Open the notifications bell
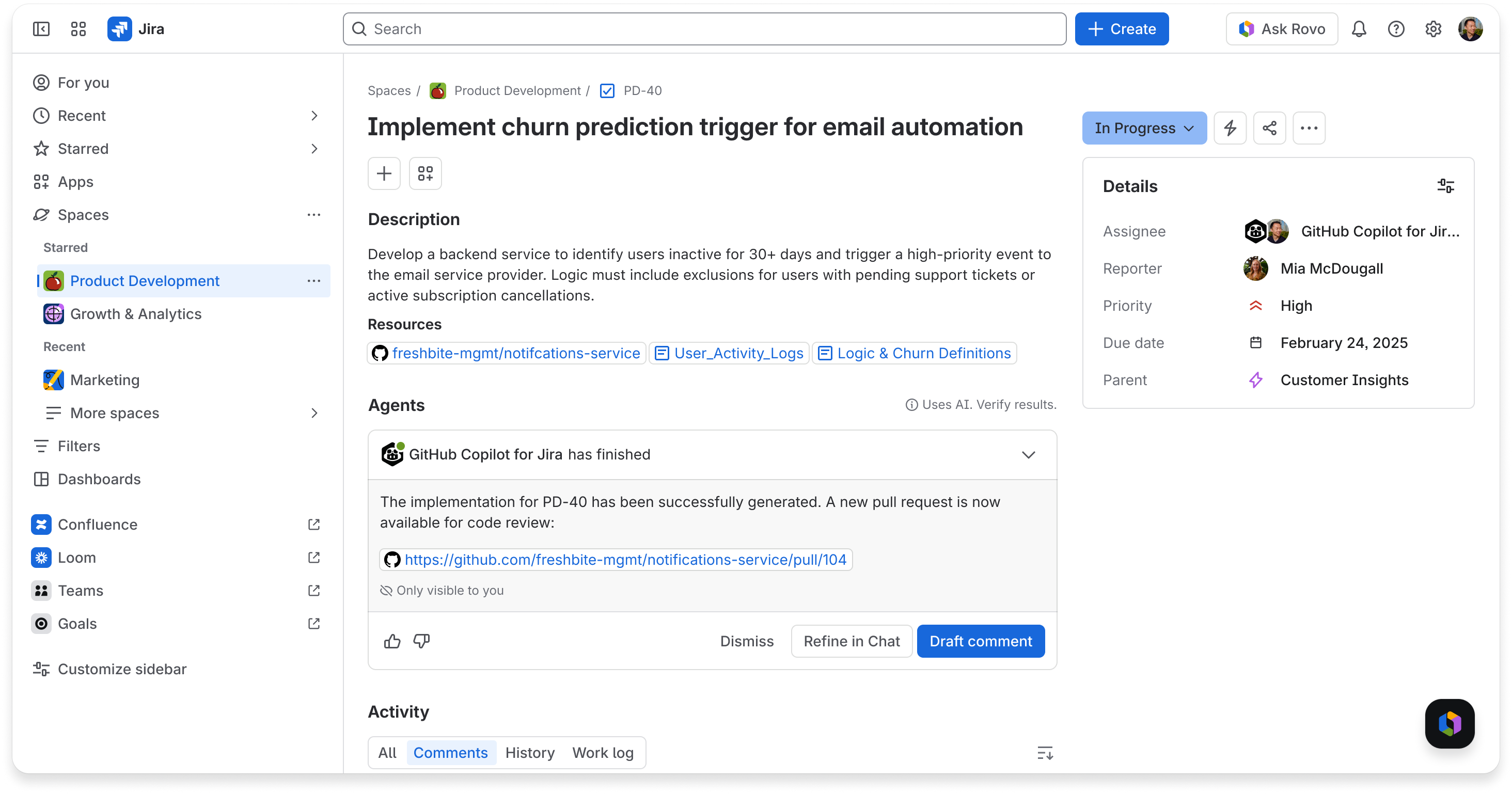 tap(1359, 29)
